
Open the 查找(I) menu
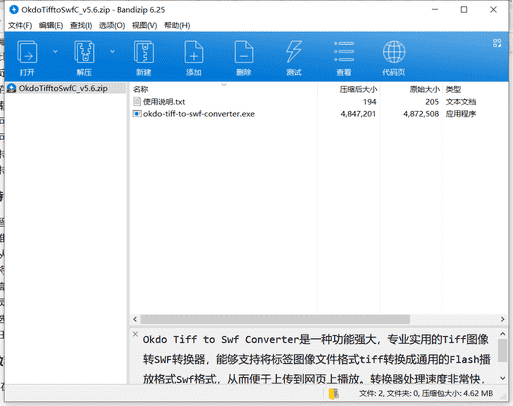click(x=81, y=25)
